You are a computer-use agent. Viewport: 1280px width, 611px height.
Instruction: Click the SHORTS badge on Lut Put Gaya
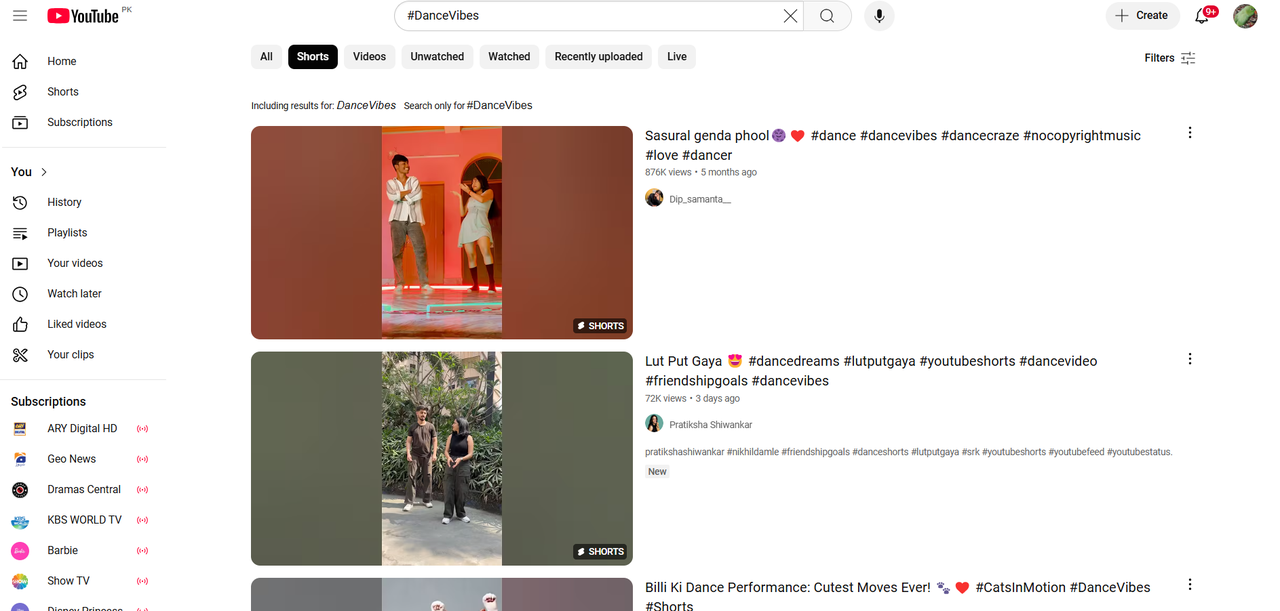click(x=600, y=552)
